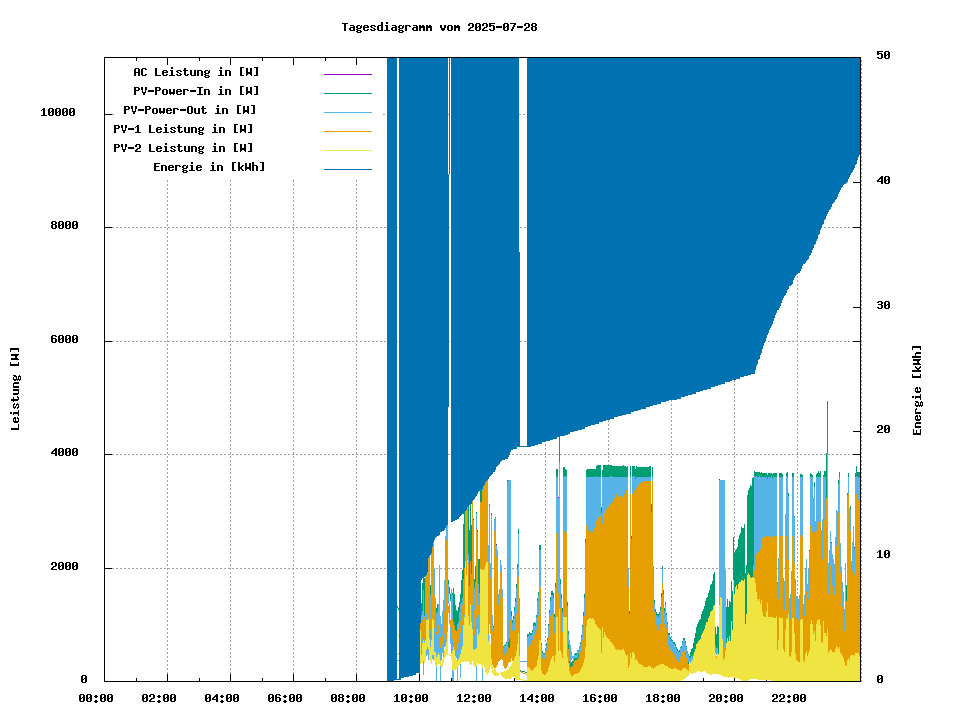Select the 50 value on the energy axis
This screenshot has width=960, height=720.
coord(883,55)
